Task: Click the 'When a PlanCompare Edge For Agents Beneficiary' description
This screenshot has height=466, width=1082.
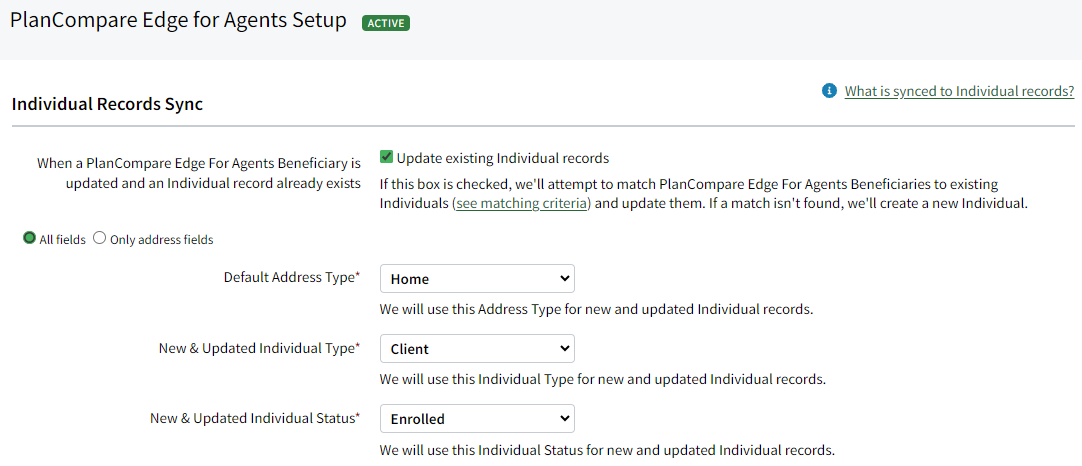Action: [x=199, y=174]
